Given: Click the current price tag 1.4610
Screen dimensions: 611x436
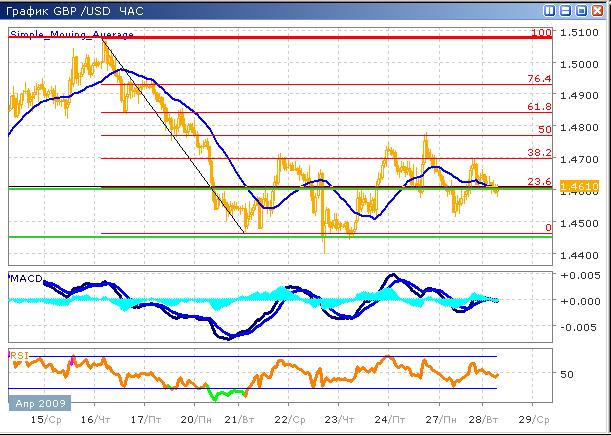Looking at the screenshot, I should pyautogui.click(x=581, y=187).
